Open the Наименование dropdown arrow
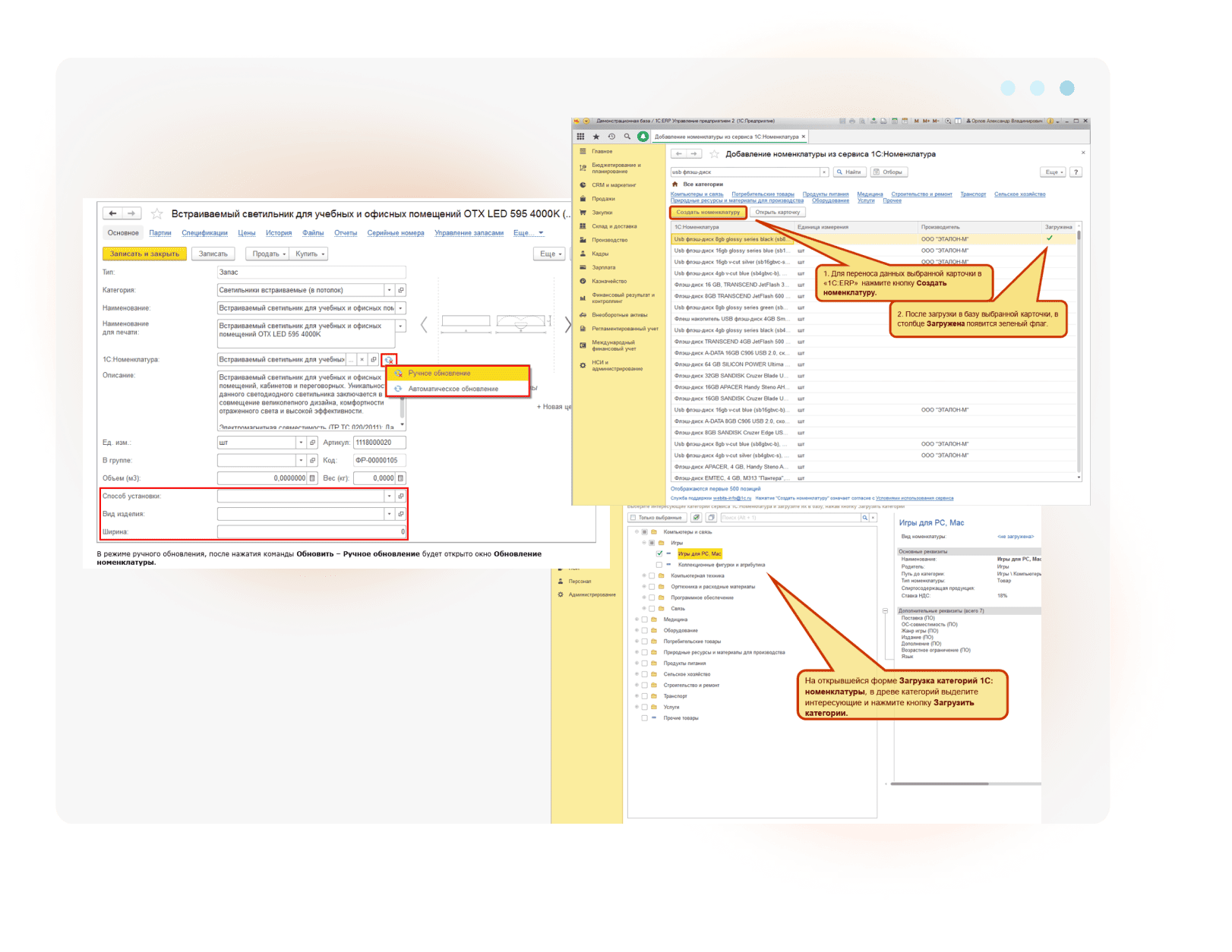This screenshot has height=952, width=1232. [x=400, y=308]
